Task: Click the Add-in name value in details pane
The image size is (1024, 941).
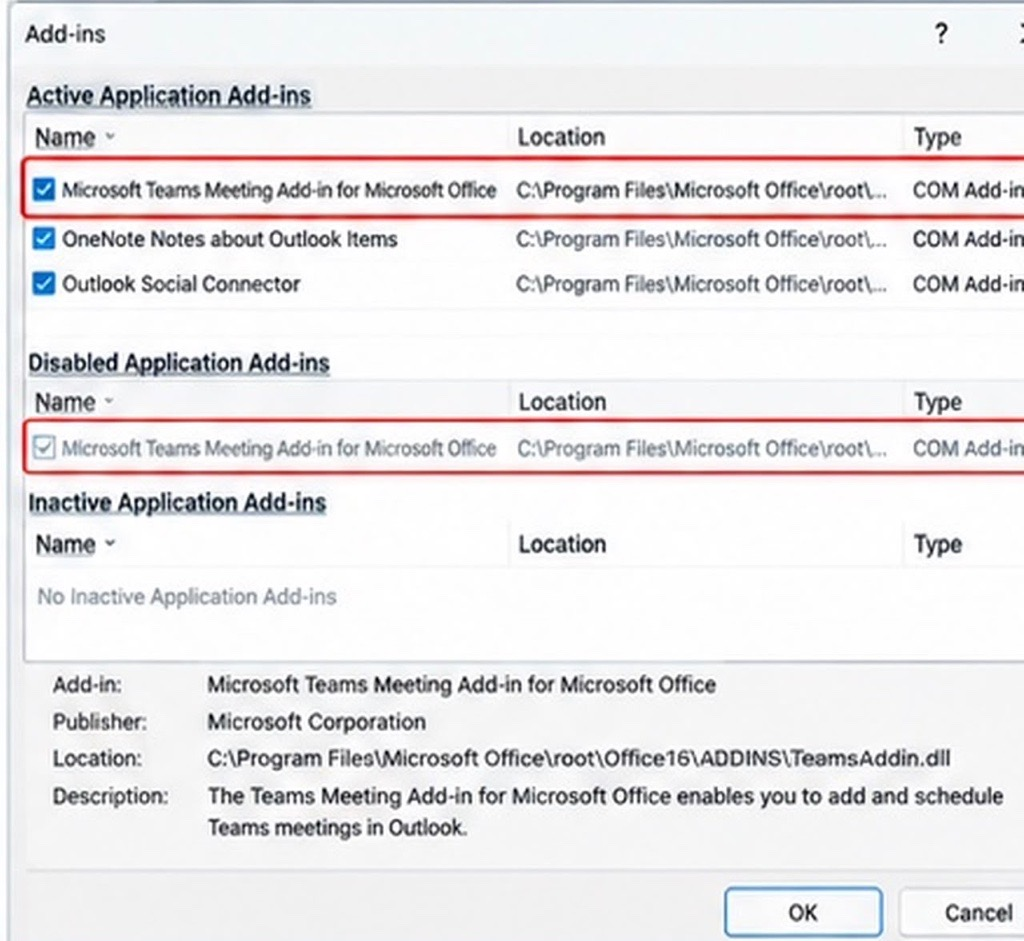Action: click(x=462, y=684)
